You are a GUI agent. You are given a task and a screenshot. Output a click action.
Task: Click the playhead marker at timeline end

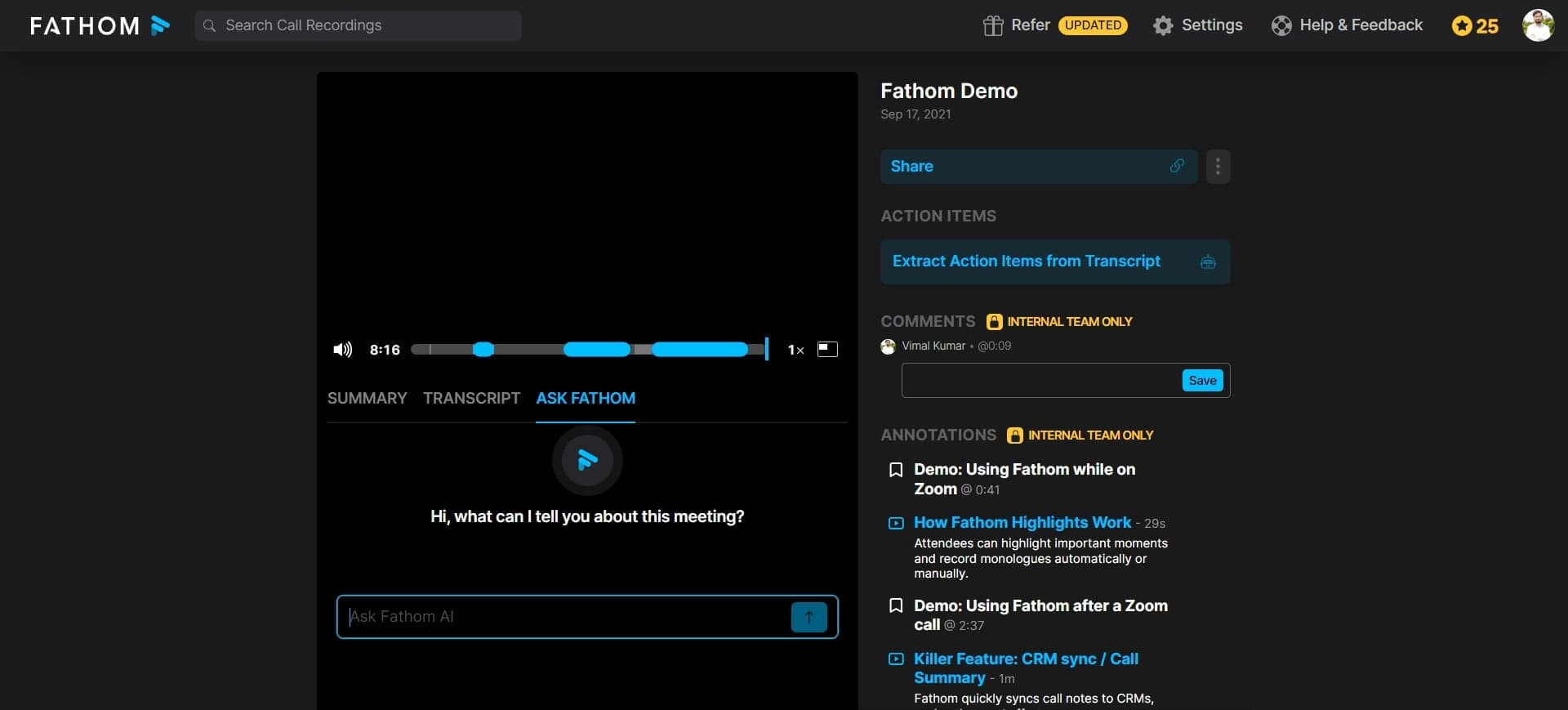click(x=766, y=349)
